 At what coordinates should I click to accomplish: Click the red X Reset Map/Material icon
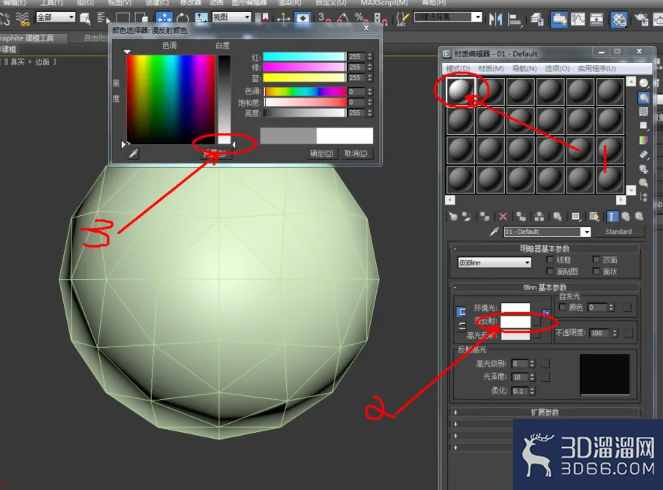pyautogui.click(x=503, y=216)
